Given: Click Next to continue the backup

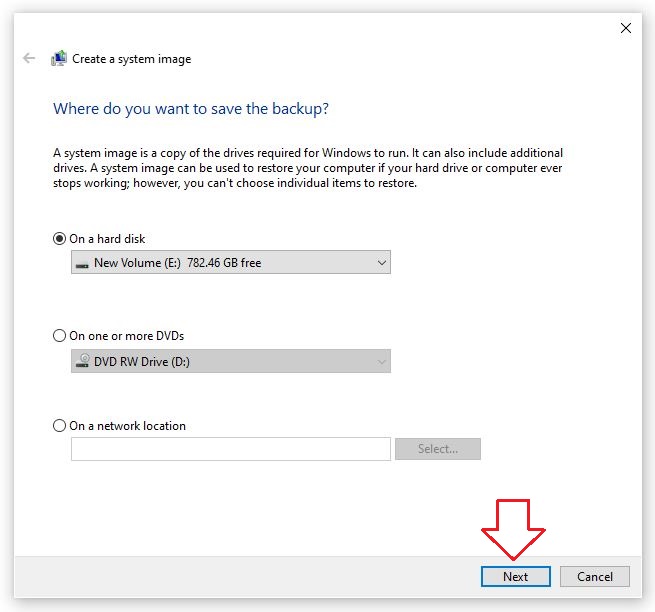Looking at the screenshot, I should (515, 576).
